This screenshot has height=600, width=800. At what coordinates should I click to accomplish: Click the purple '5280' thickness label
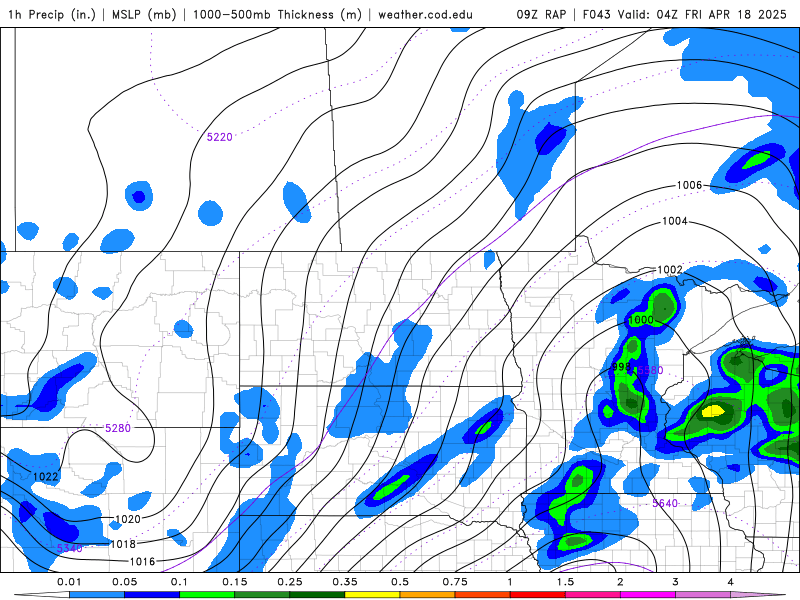tap(118, 428)
